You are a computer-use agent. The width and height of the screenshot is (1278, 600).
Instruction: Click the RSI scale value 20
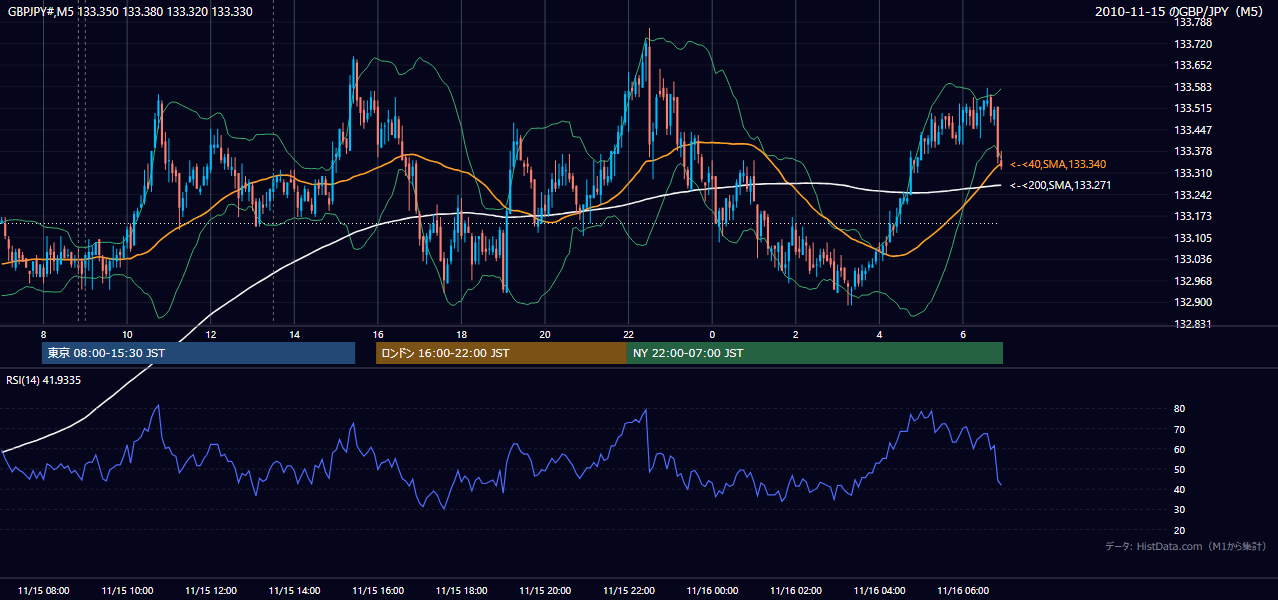point(1180,530)
